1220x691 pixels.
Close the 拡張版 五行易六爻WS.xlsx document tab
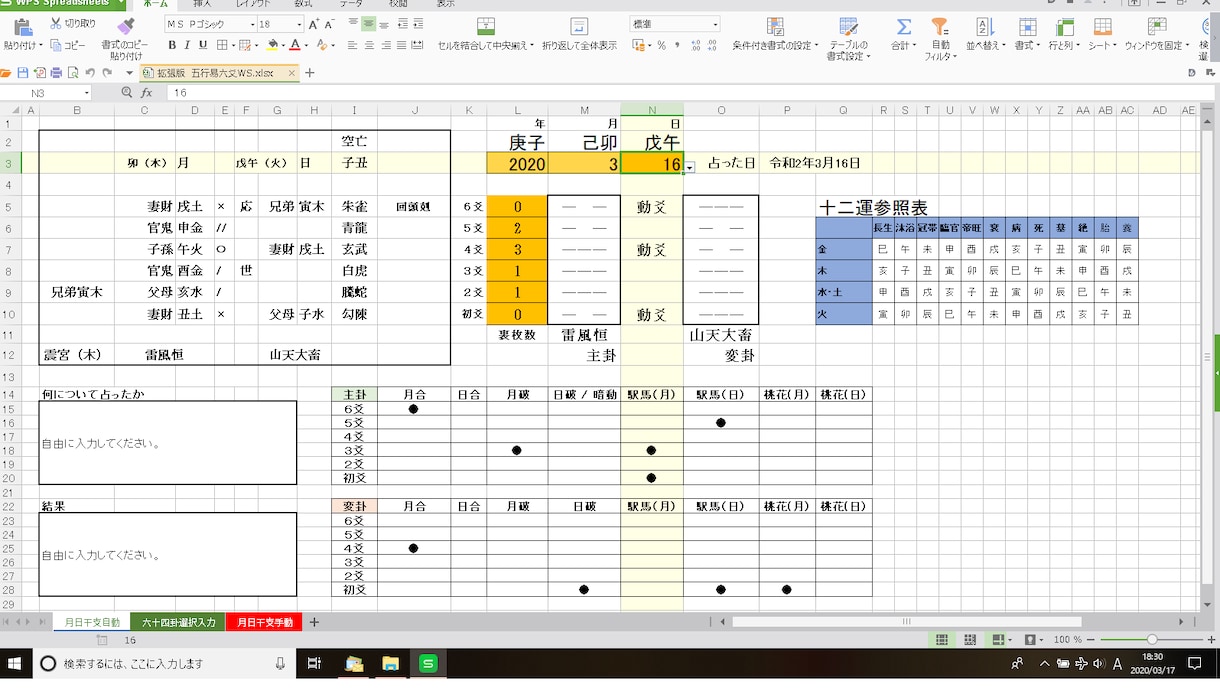click(292, 73)
